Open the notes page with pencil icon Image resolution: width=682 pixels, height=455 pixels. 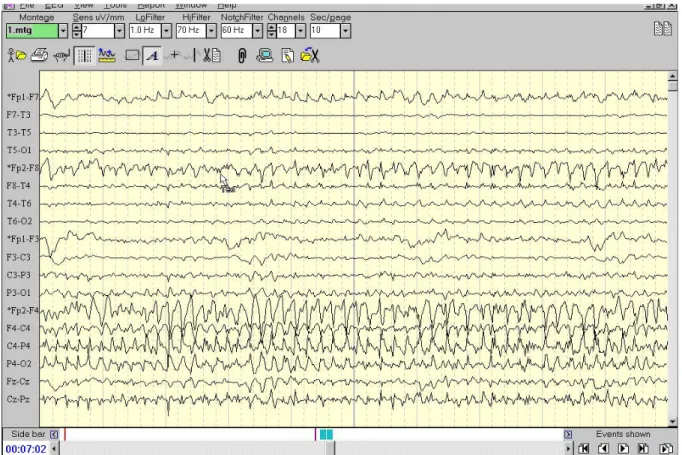click(x=288, y=56)
